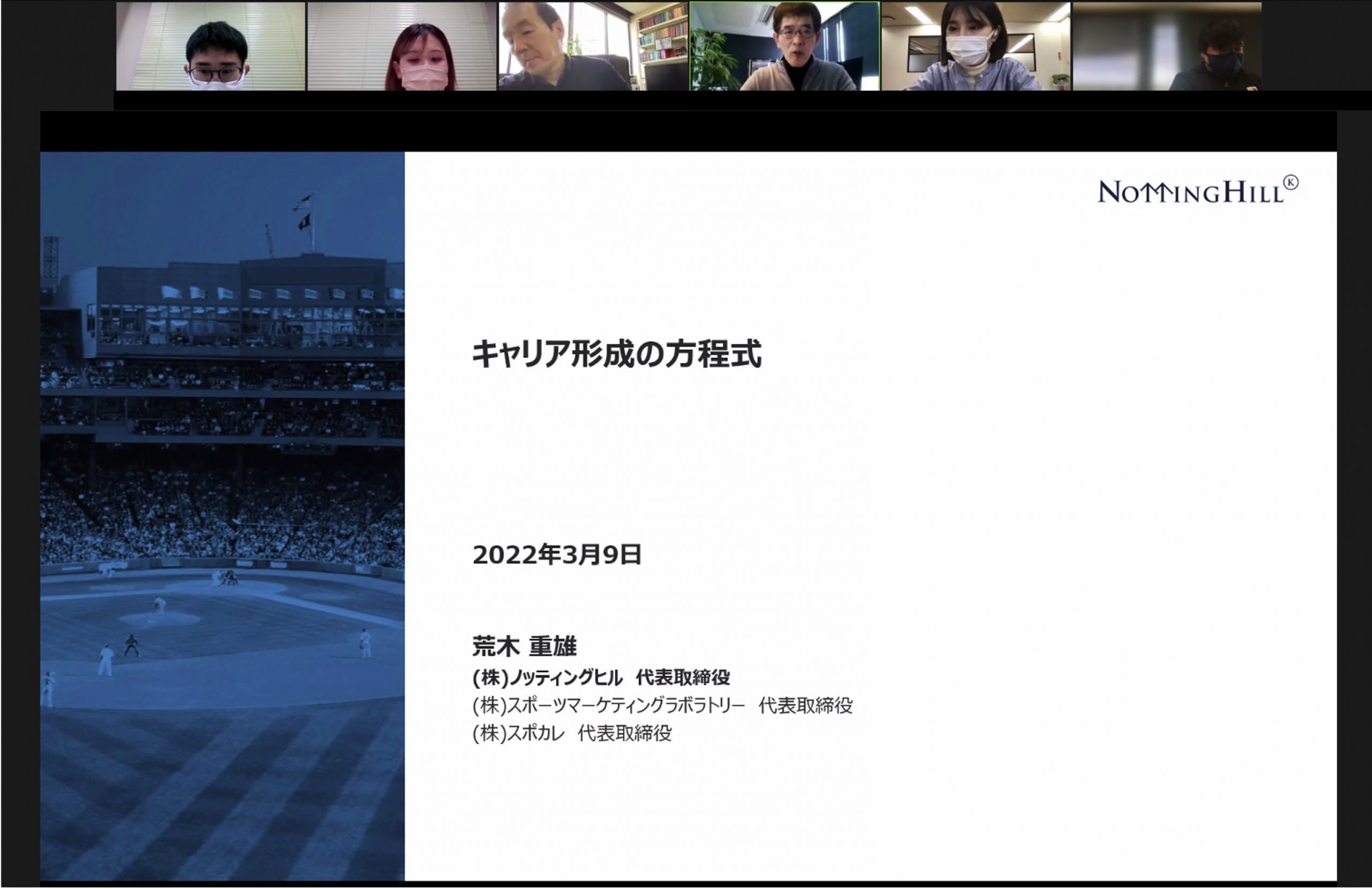Click the (株)スポカレ 代表取締役 line
This screenshot has height=889, width=1372.
pyautogui.click(x=572, y=734)
